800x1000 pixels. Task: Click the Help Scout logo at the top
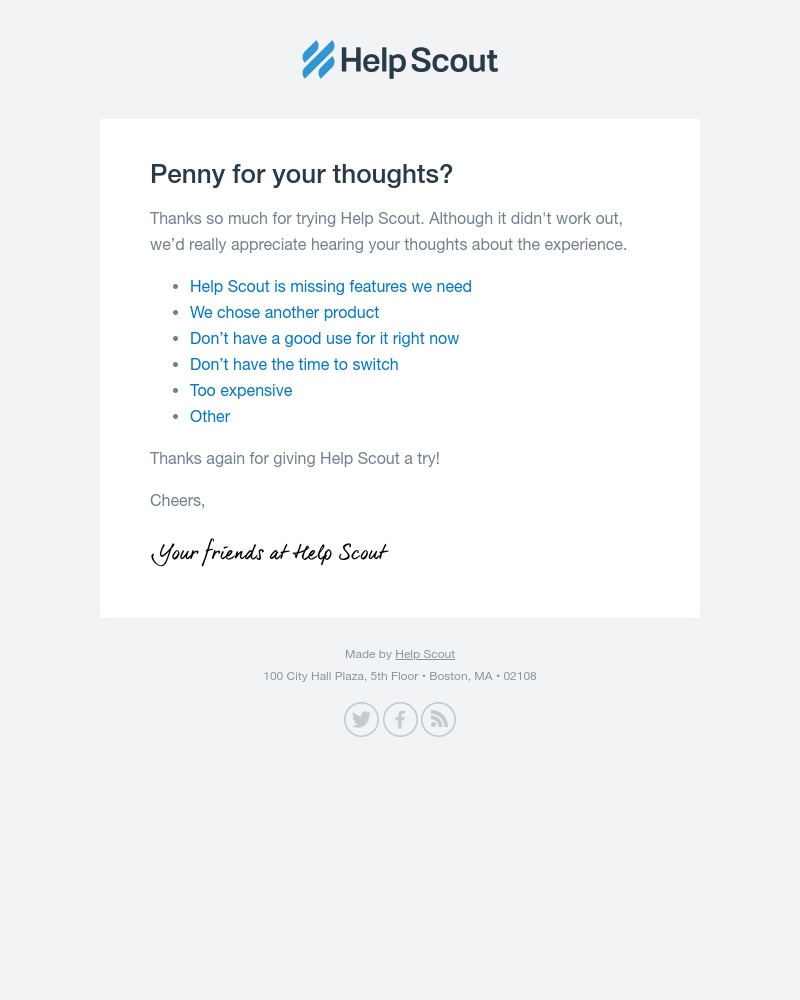tap(400, 60)
